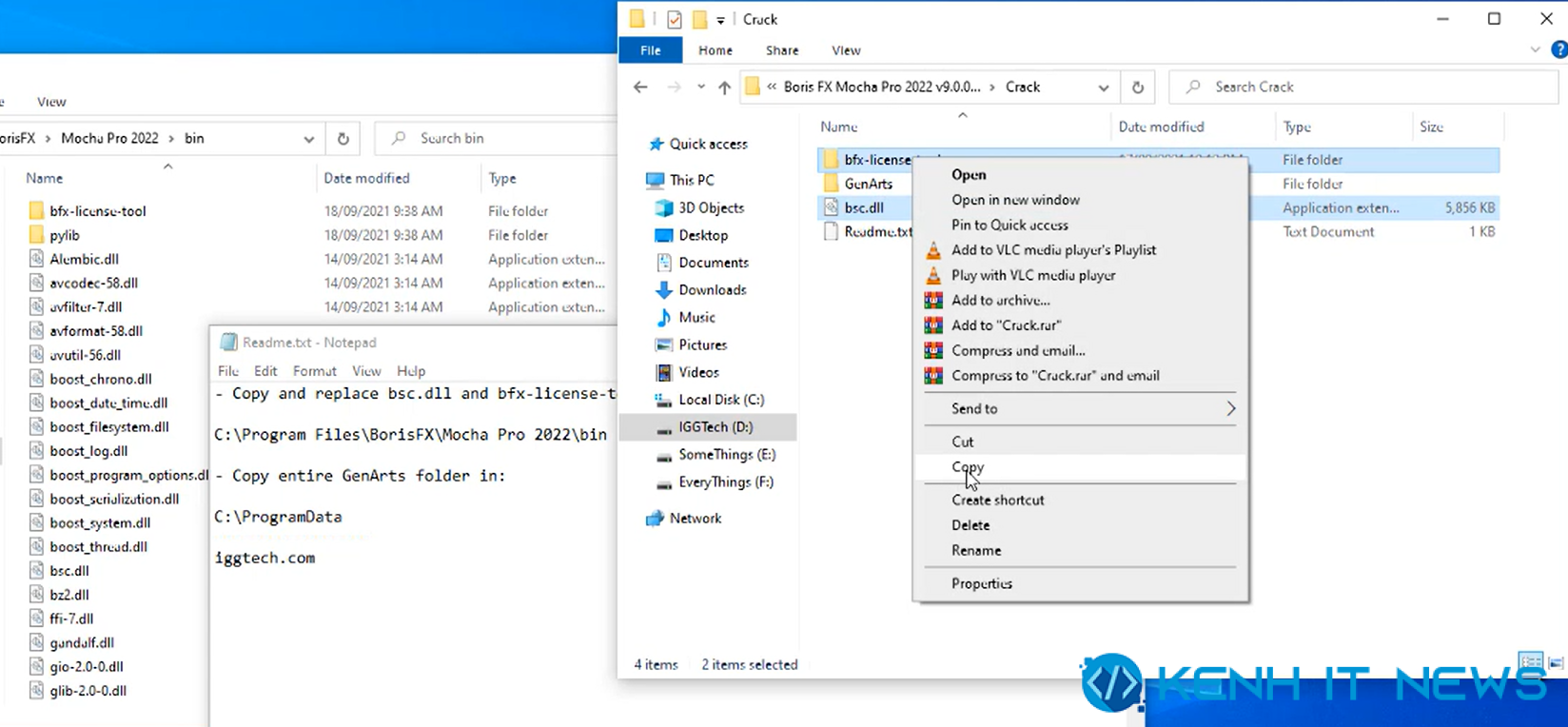Open the File tab in Crack window
Image resolution: width=1568 pixels, height=727 pixels.
(x=651, y=50)
